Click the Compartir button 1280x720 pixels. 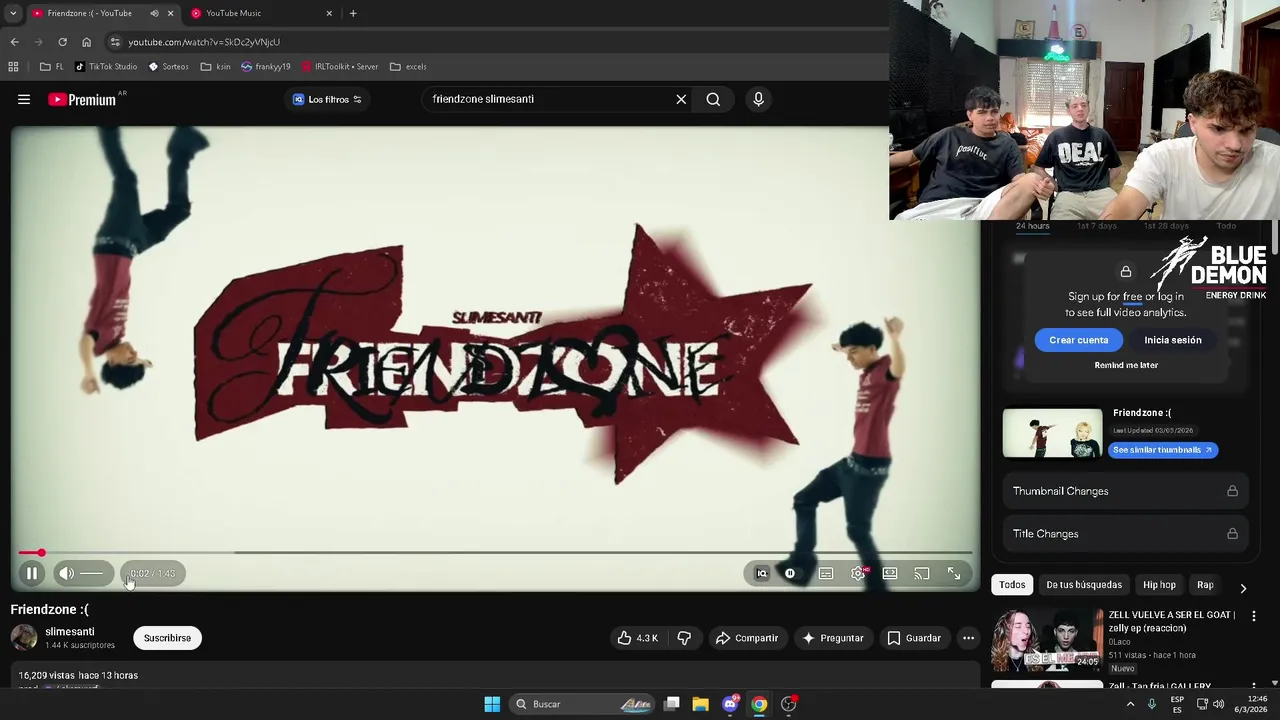click(x=747, y=638)
